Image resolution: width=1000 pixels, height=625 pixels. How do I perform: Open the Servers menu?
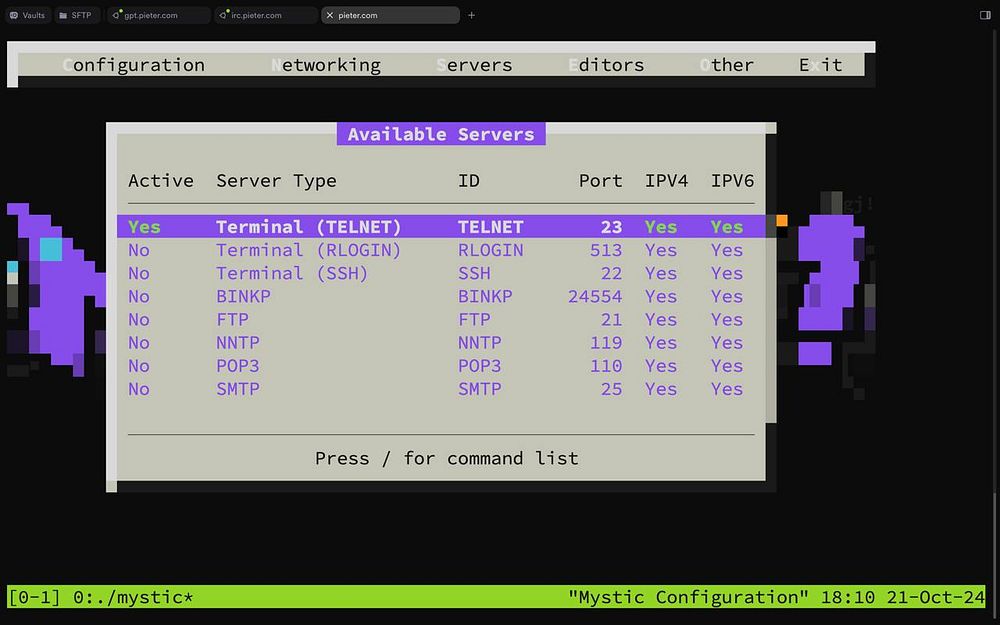click(474, 65)
